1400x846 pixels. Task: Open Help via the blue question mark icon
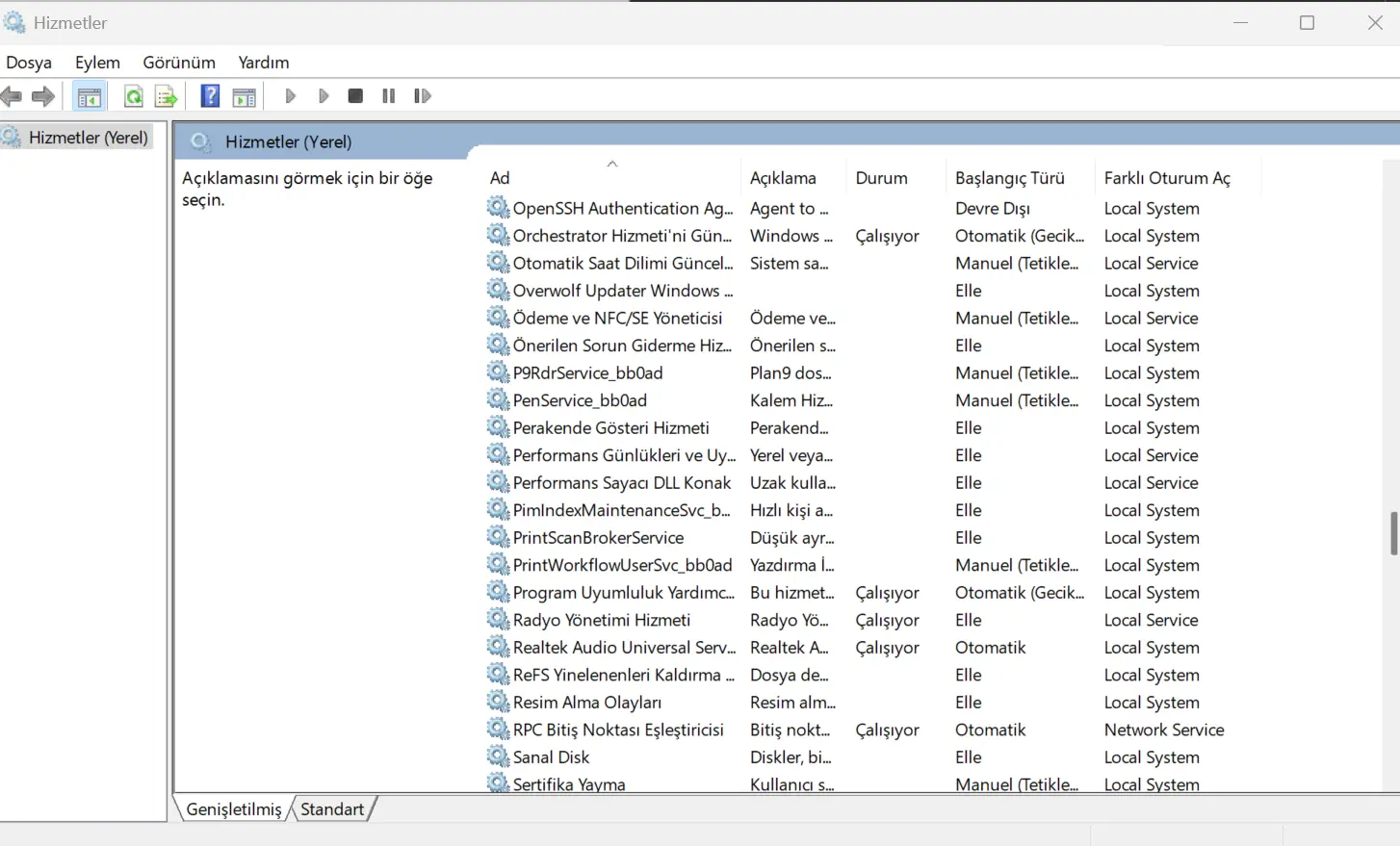tap(210, 96)
